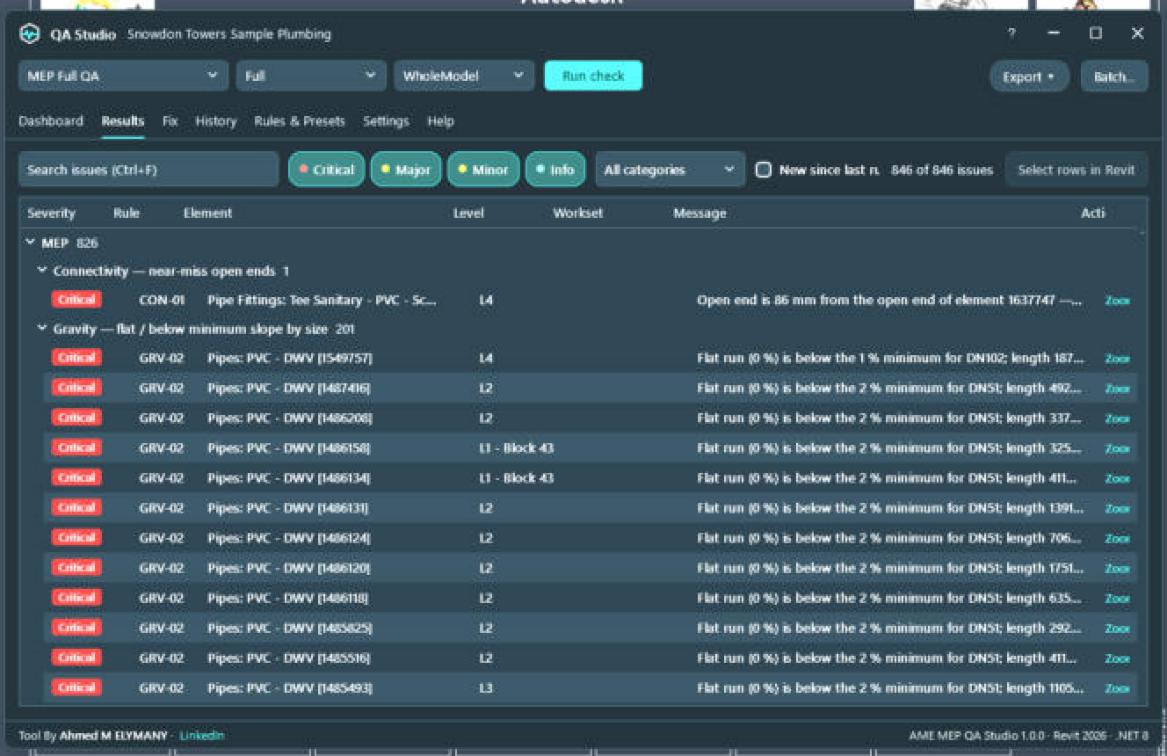Click the message text for pipe 1486208
This screenshot has width=1167, height=756.
[x=889, y=418]
